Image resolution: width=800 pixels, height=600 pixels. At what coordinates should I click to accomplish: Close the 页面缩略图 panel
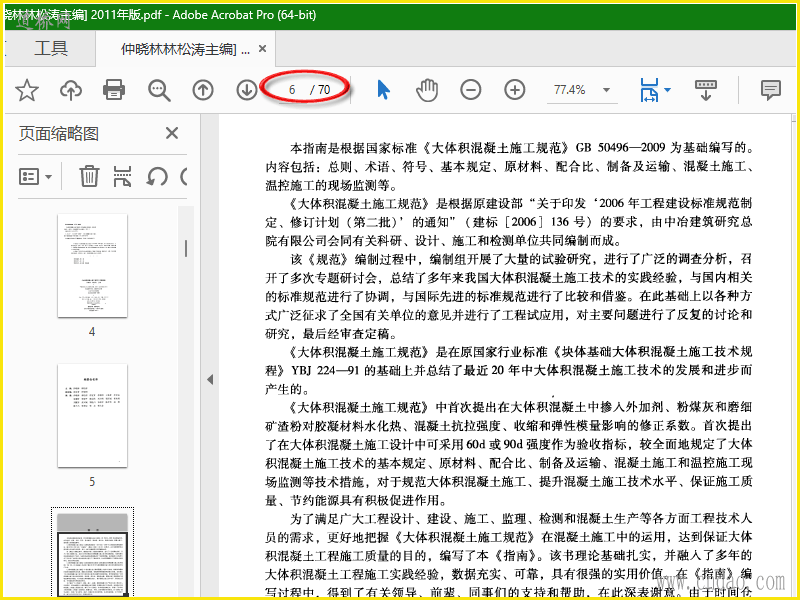tap(172, 134)
